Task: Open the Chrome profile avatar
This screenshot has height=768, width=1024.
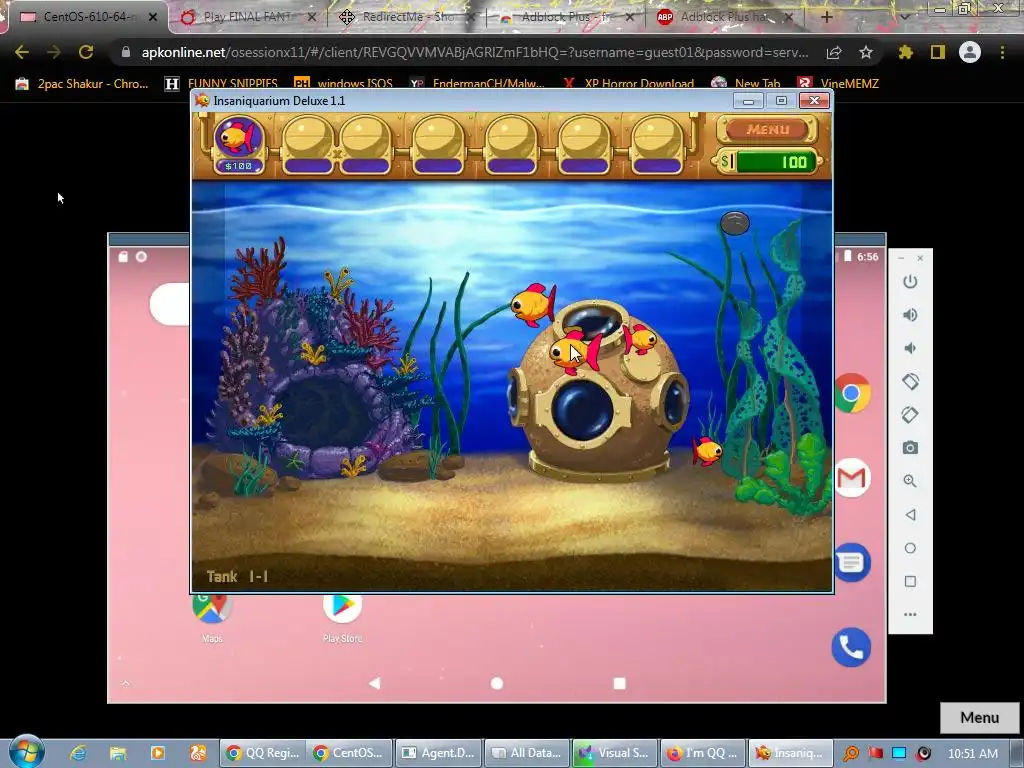Action: click(x=970, y=52)
